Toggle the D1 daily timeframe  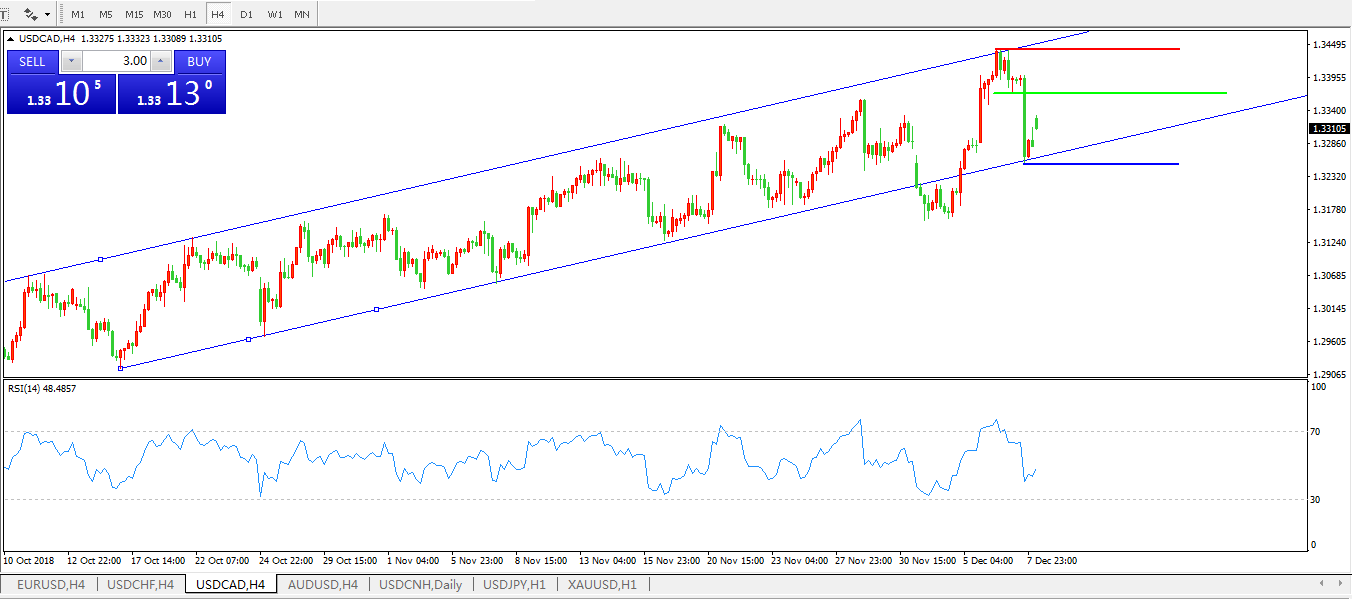pyautogui.click(x=246, y=15)
